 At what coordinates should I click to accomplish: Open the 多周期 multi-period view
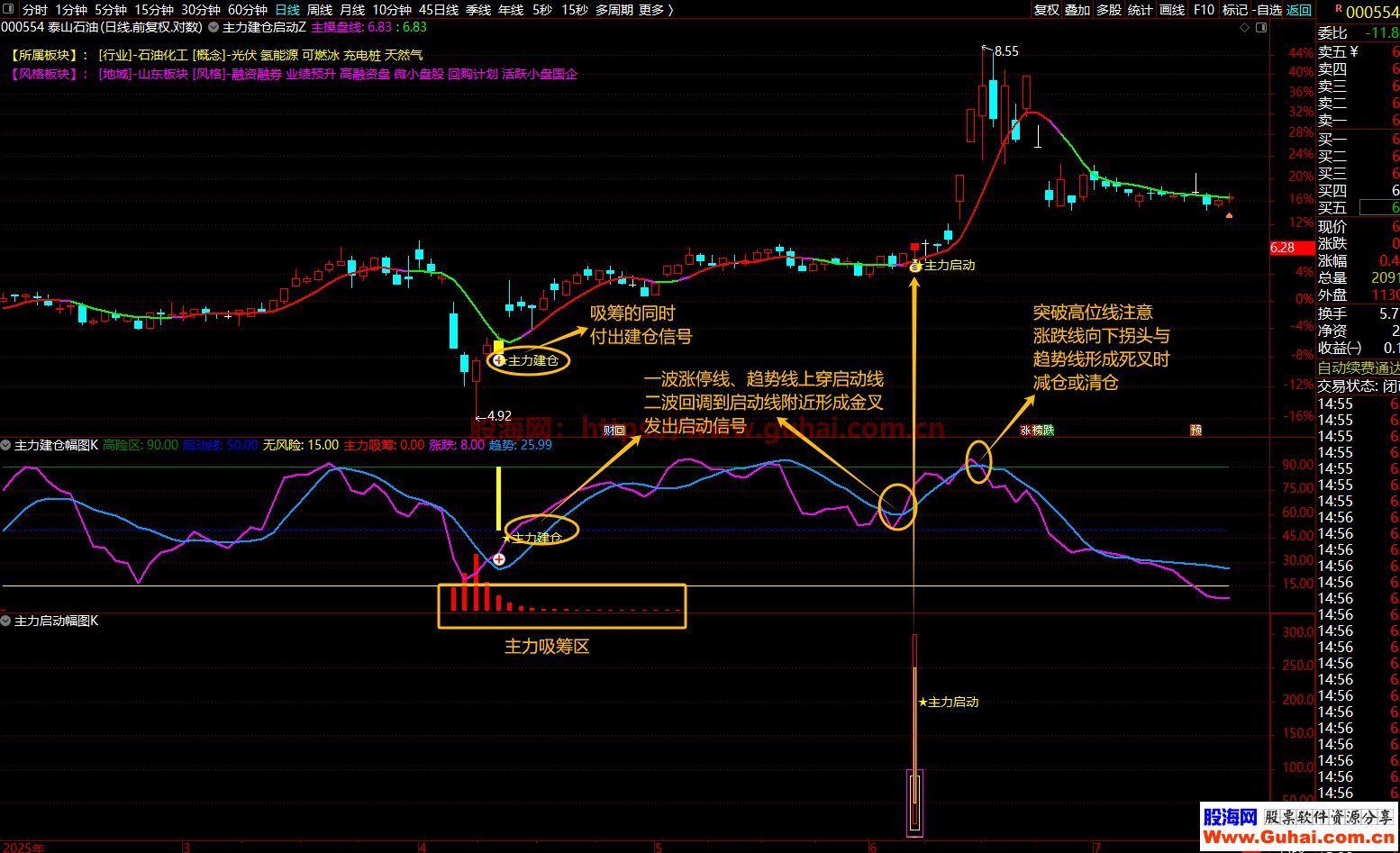pos(614,10)
